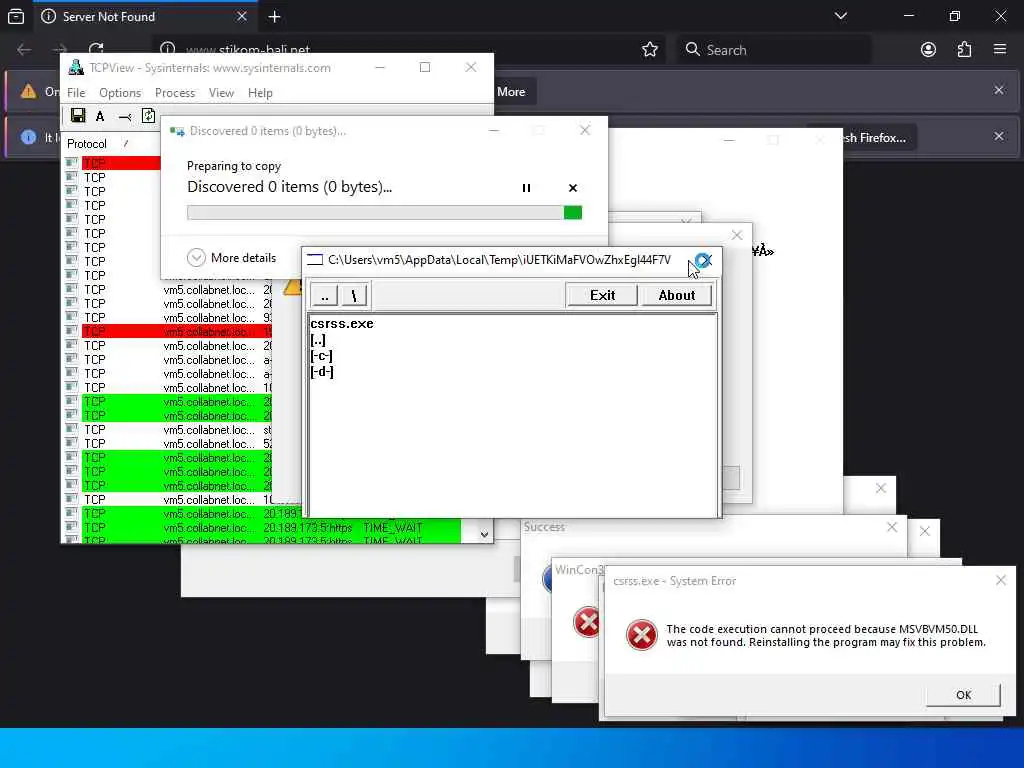This screenshot has width=1024, height=768.
Task: Click the Firefox reload icon
Action: coord(96,49)
